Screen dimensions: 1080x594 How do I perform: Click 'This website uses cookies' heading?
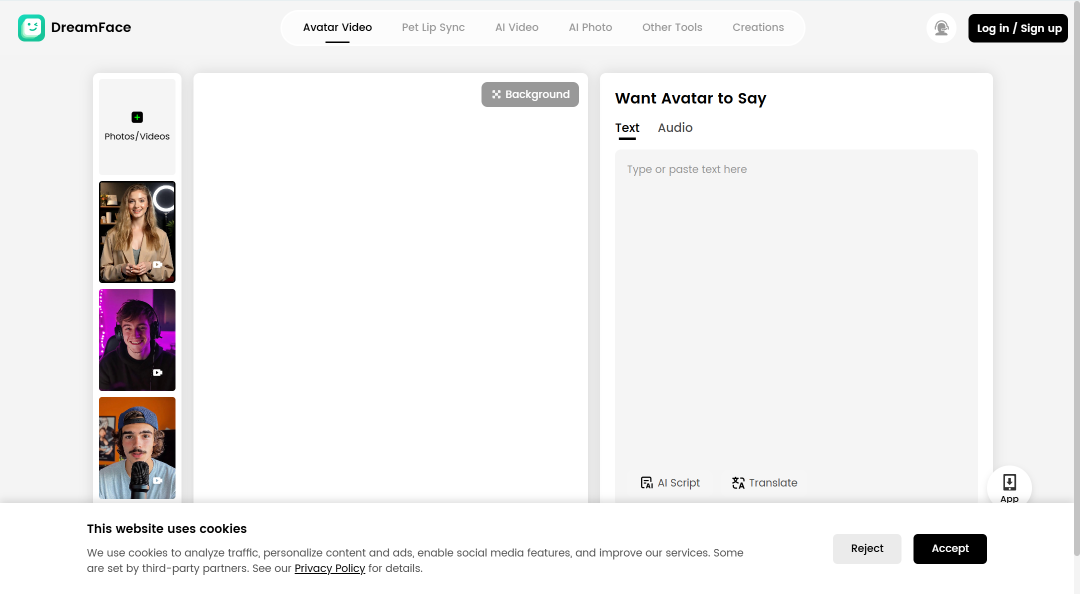(x=167, y=529)
